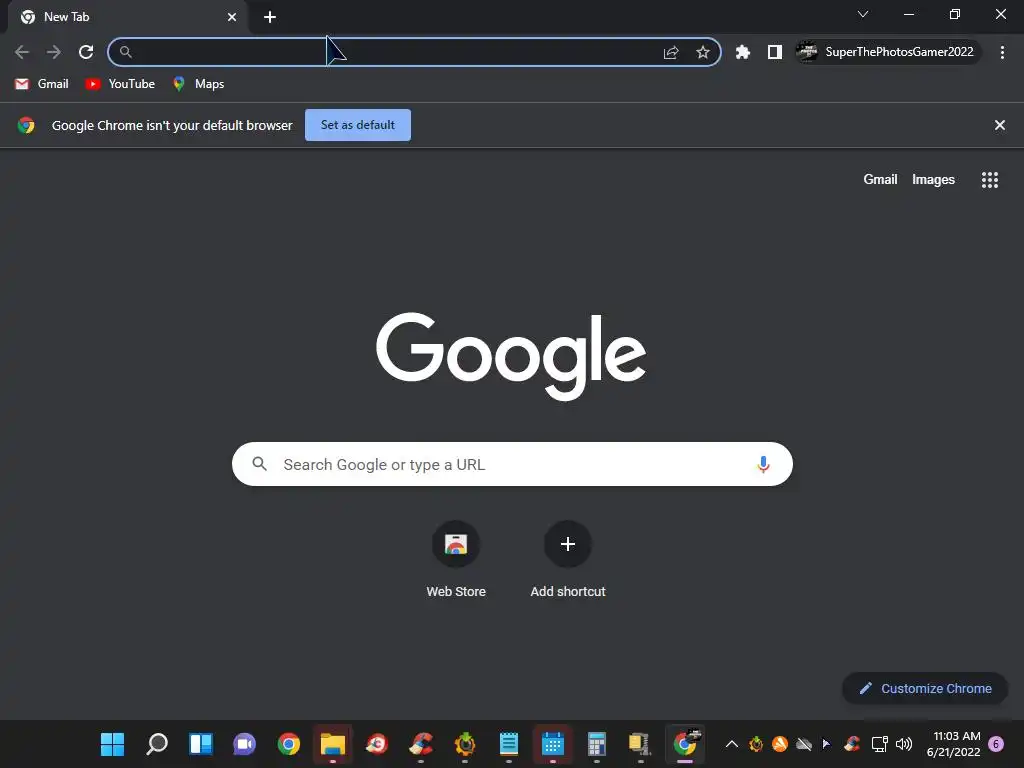1024x768 pixels.
Task: Open the Extensions puzzle icon
Action: [743, 52]
